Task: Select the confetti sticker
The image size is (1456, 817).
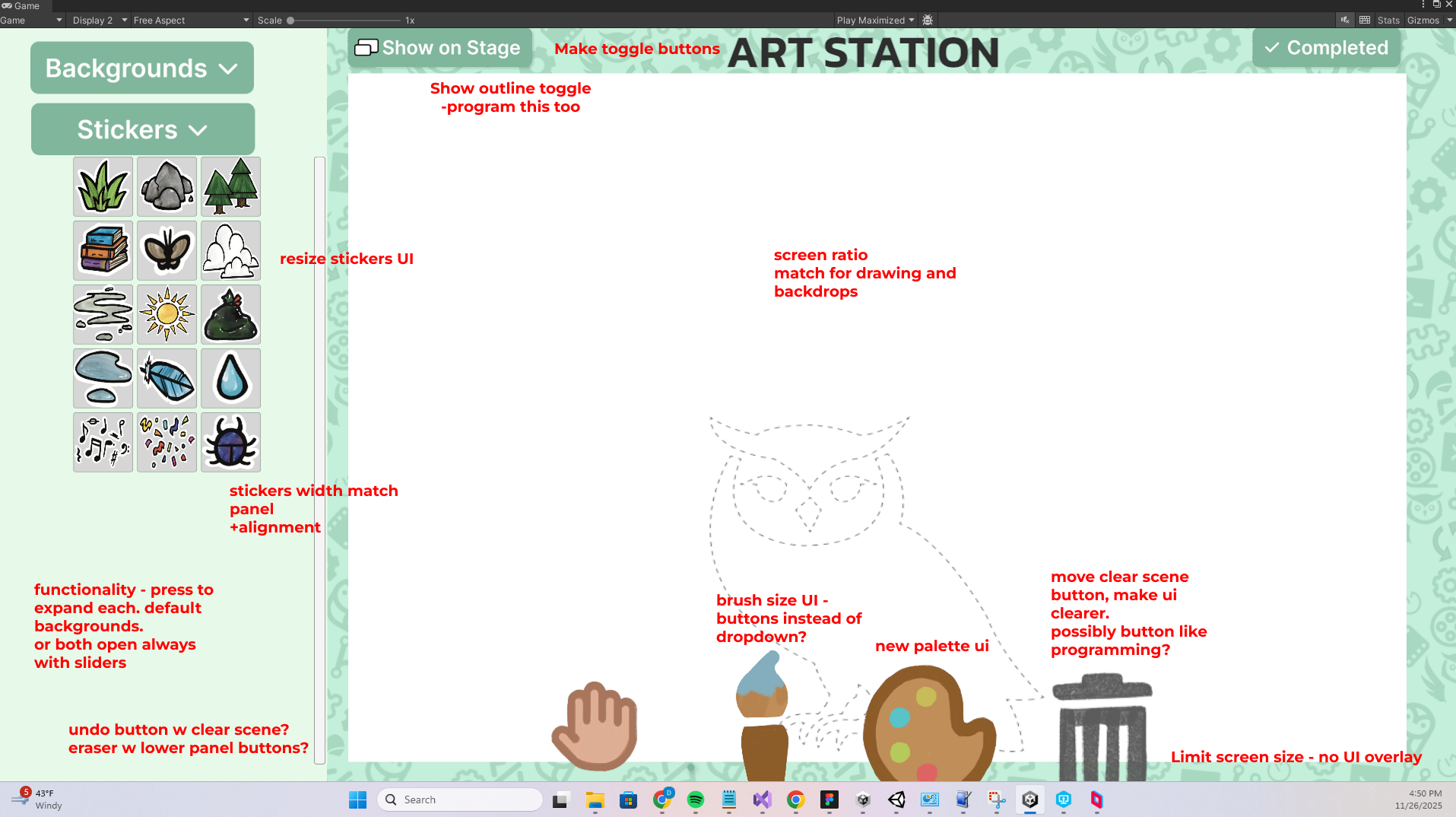Action: [167, 443]
